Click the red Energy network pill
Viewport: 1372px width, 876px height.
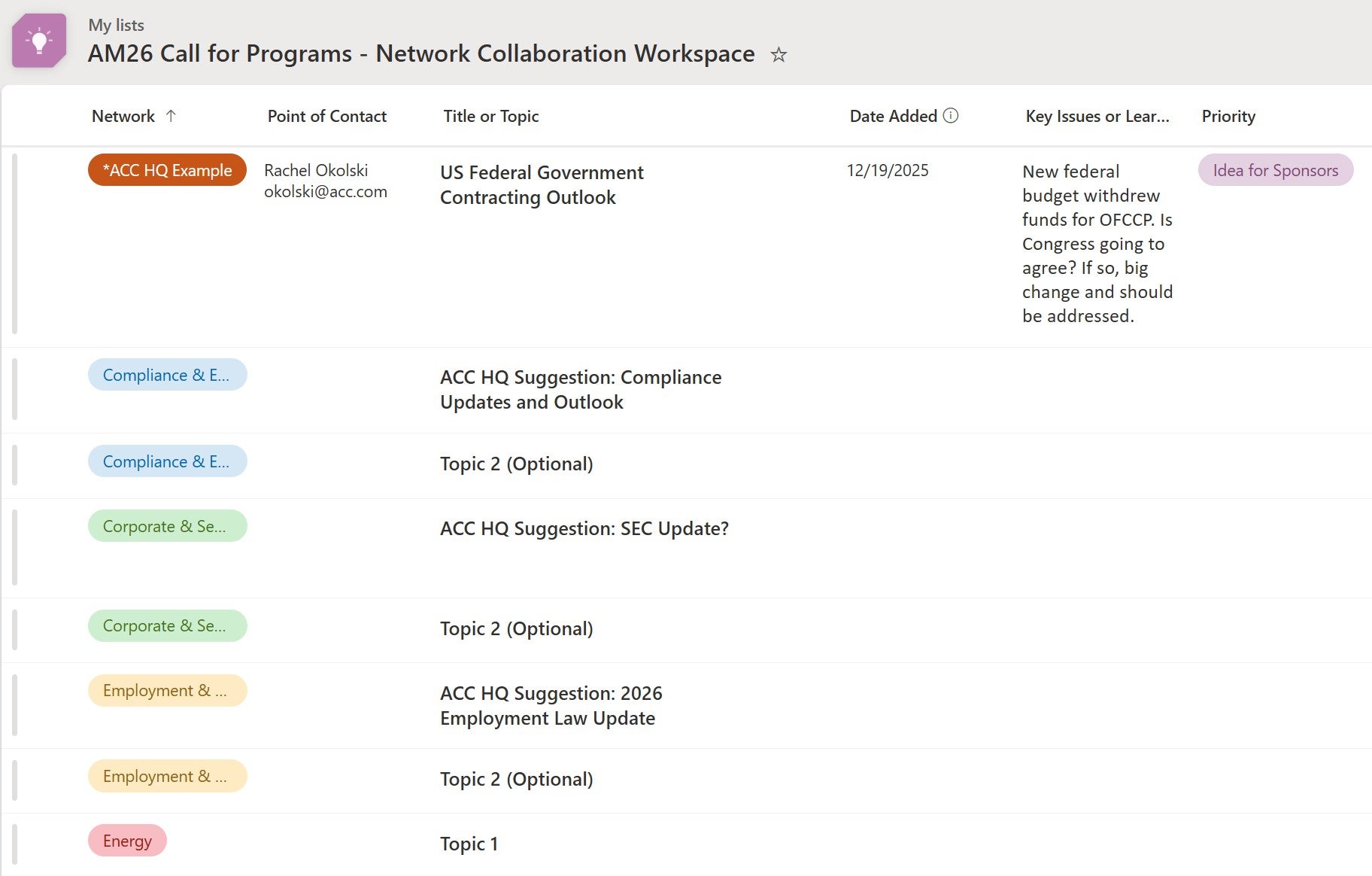pos(127,841)
